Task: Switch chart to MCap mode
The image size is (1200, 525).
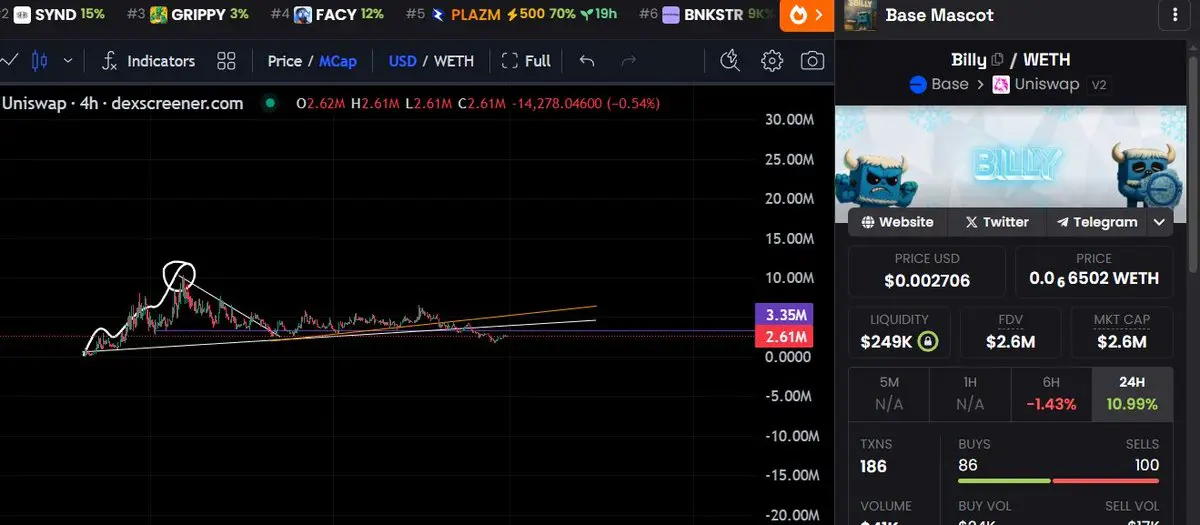Action: click(338, 61)
